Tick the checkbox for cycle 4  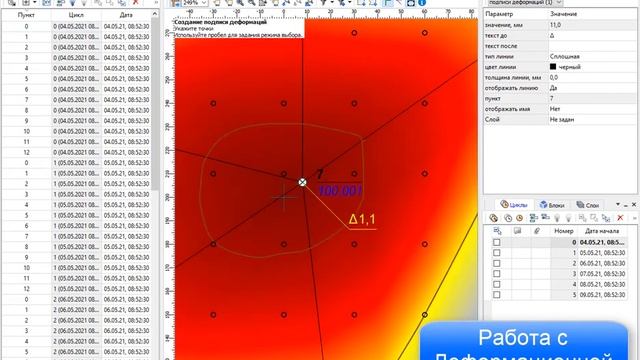tap(496, 284)
